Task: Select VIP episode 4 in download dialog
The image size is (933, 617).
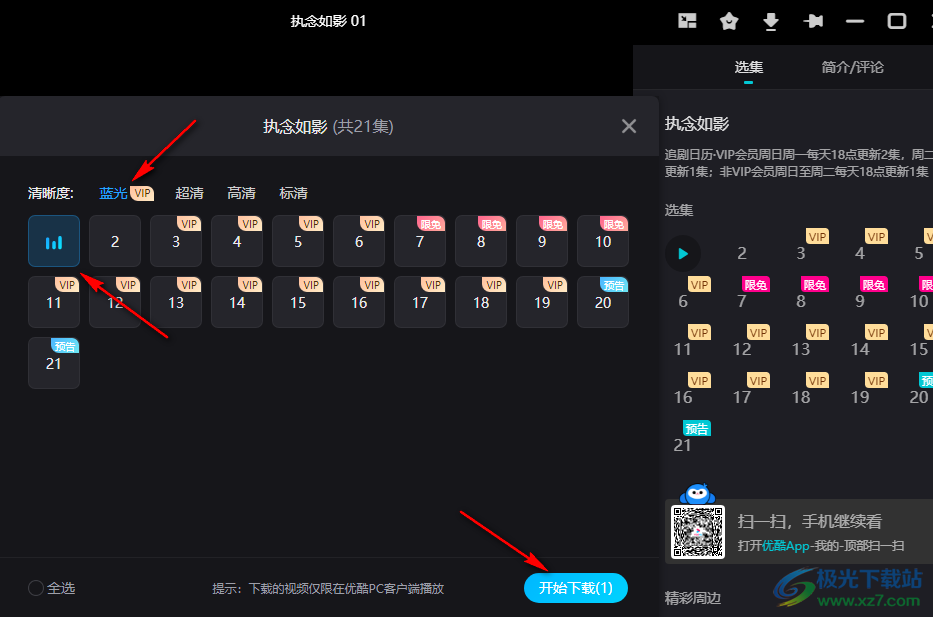Action: (x=237, y=241)
